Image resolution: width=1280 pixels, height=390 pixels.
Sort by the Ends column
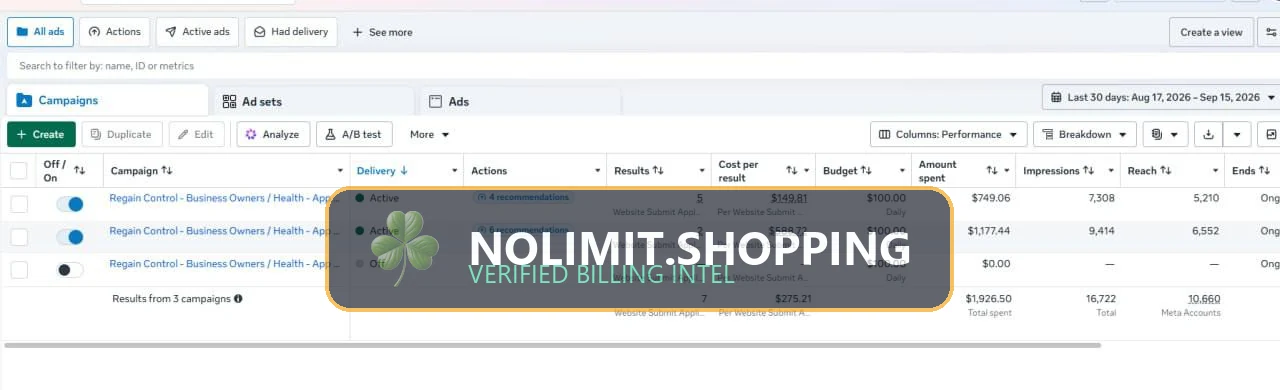coord(1265,171)
